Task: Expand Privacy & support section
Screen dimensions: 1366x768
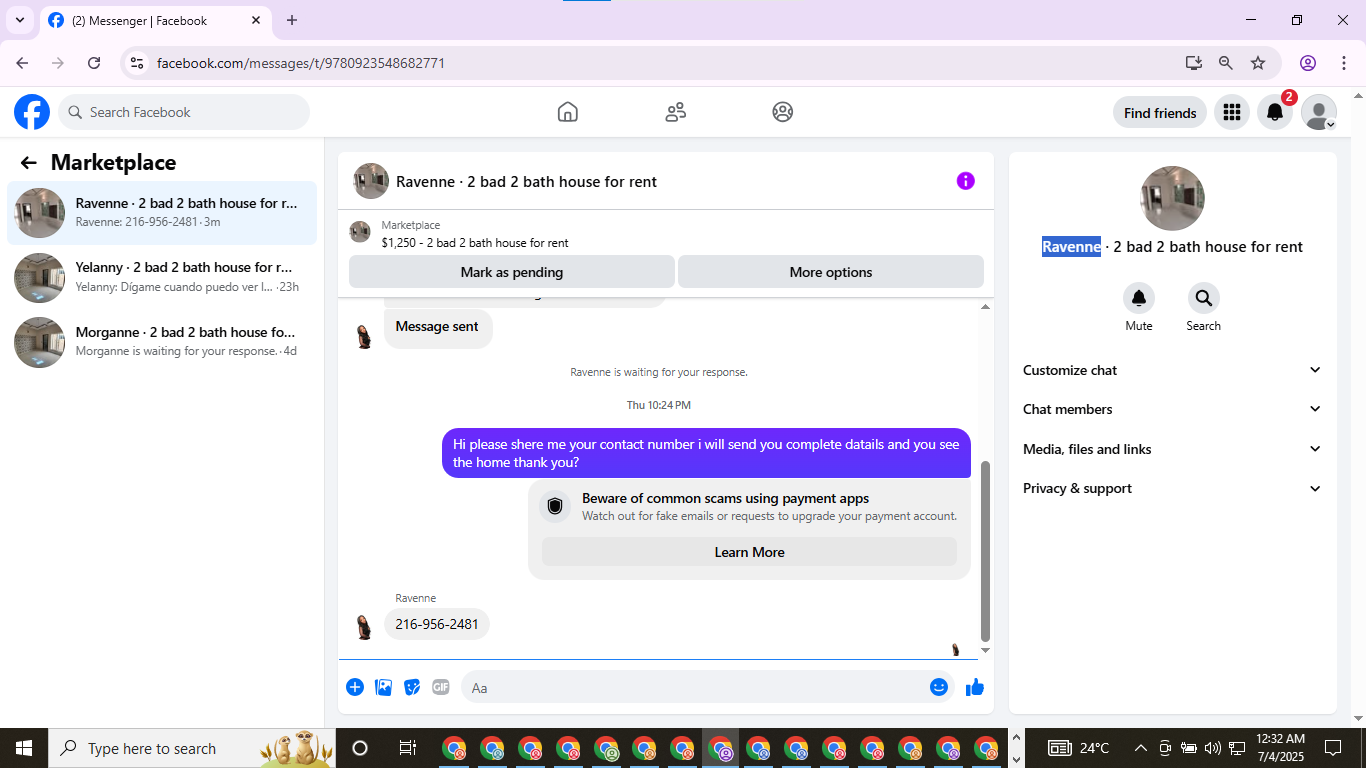Action: [1172, 488]
